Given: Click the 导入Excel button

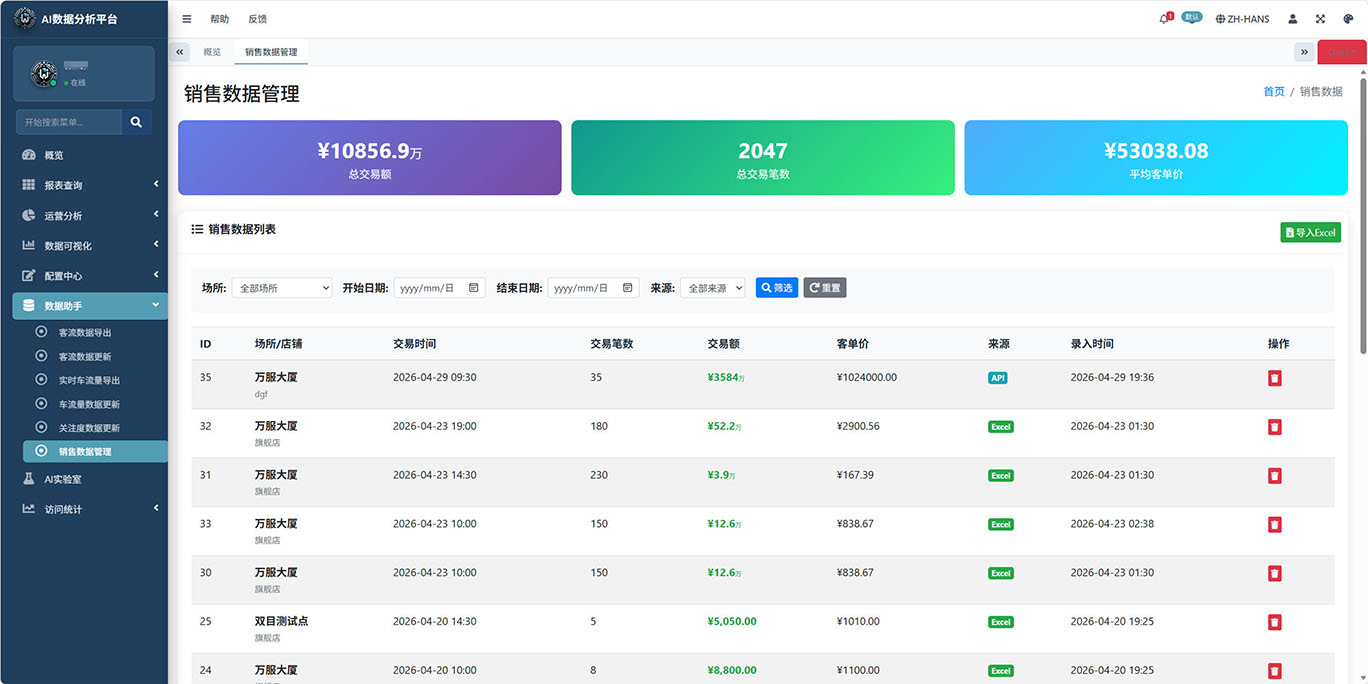Looking at the screenshot, I should 1310,232.
